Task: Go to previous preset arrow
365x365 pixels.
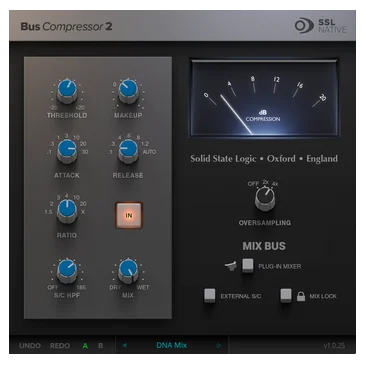Action: [124, 345]
